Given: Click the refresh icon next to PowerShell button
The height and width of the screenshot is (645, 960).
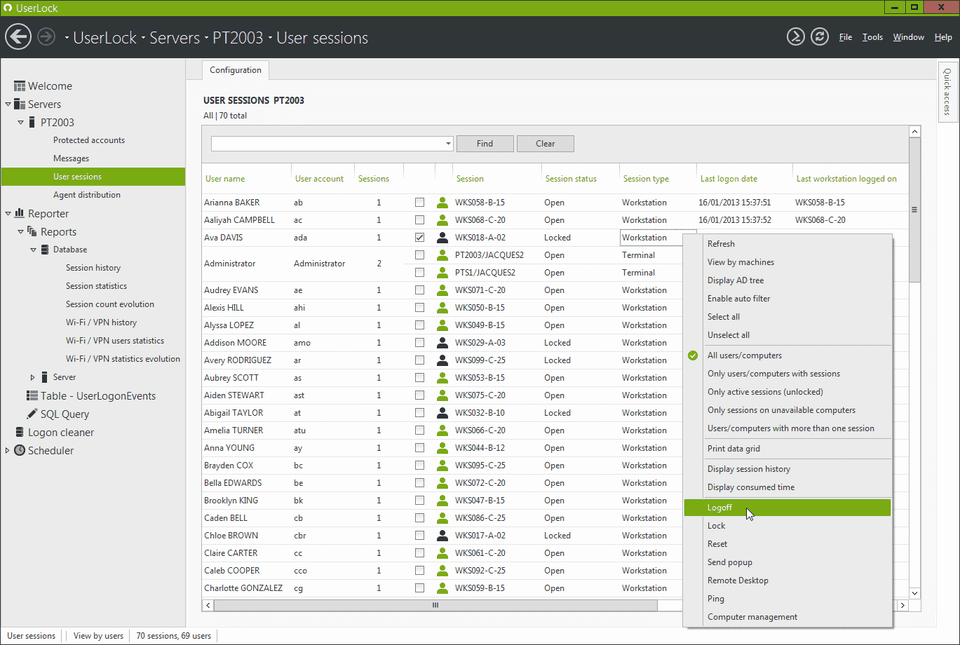Looking at the screenshot, I should (x=819, y=36).
